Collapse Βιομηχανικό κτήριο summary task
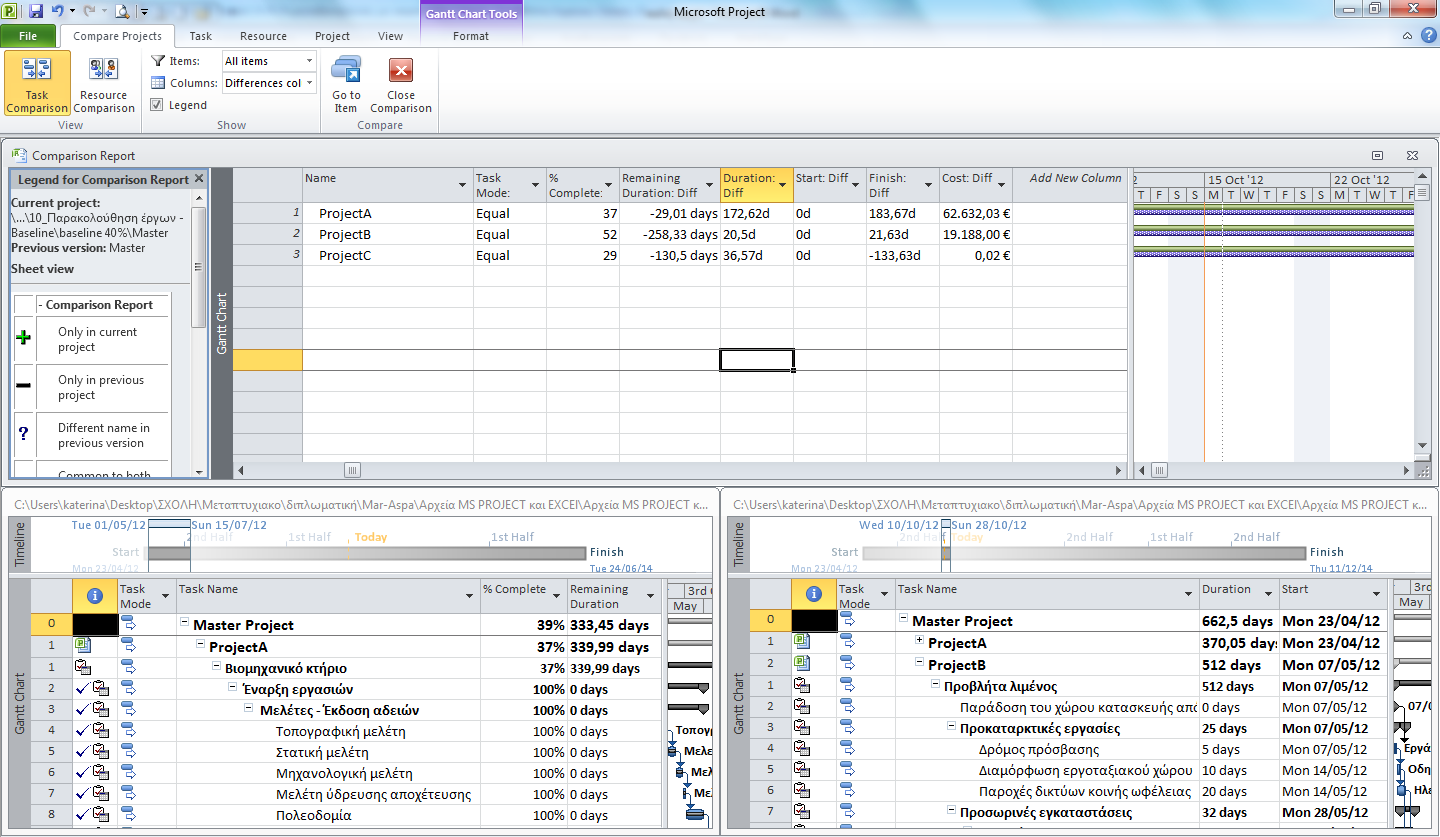Screen dimensions: 1440x837 pyautogui.click(x=216, y=666)
